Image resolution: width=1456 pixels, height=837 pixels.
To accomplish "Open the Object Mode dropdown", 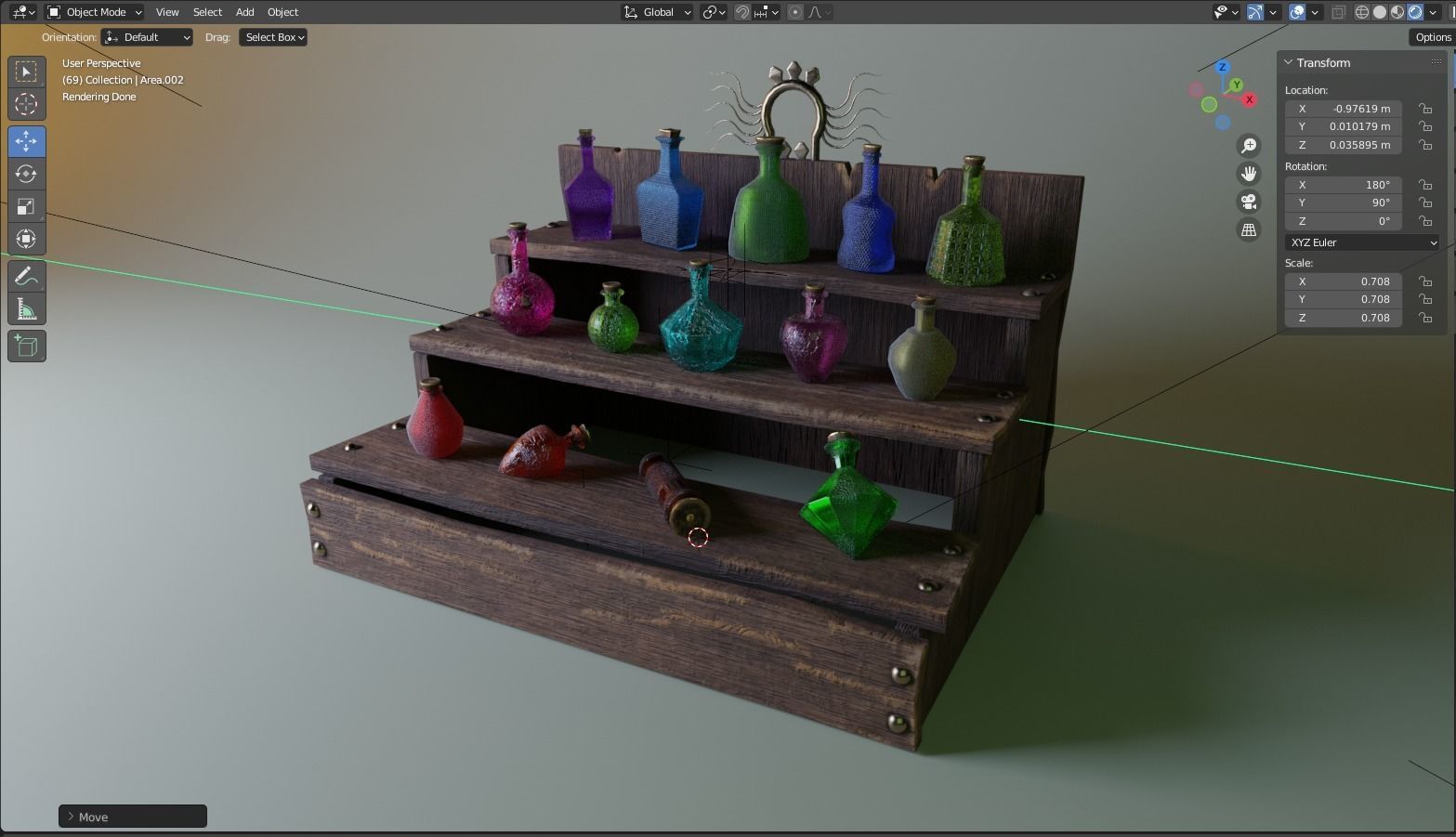I will tap(93, 12).
